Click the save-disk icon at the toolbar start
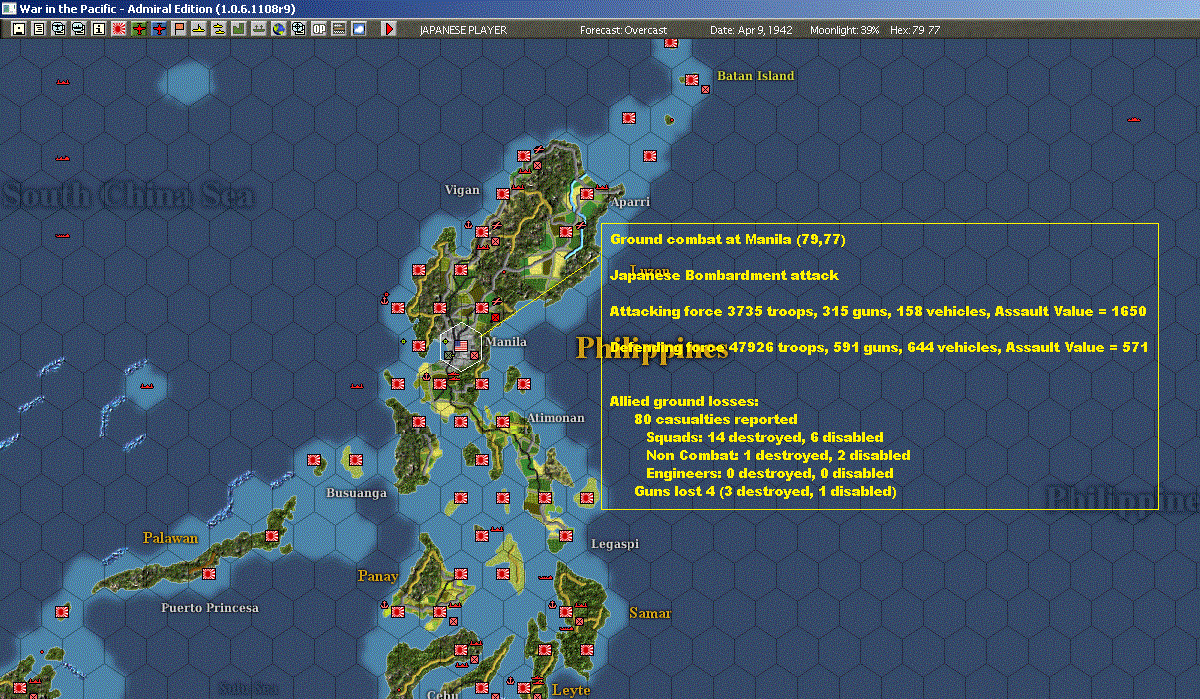 pos(19,29)
